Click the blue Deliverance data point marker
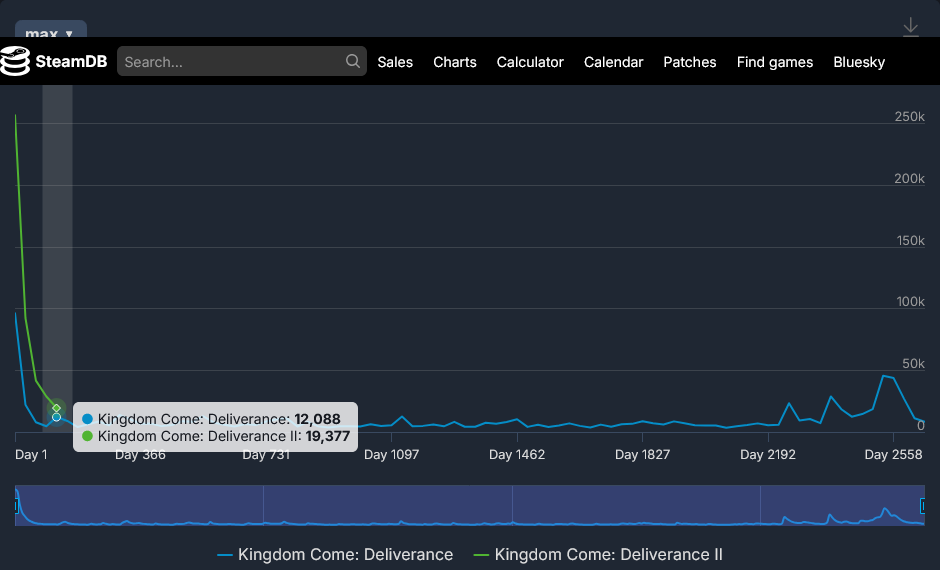This screenshot has height=570, width=940. (x=56, y=417)
